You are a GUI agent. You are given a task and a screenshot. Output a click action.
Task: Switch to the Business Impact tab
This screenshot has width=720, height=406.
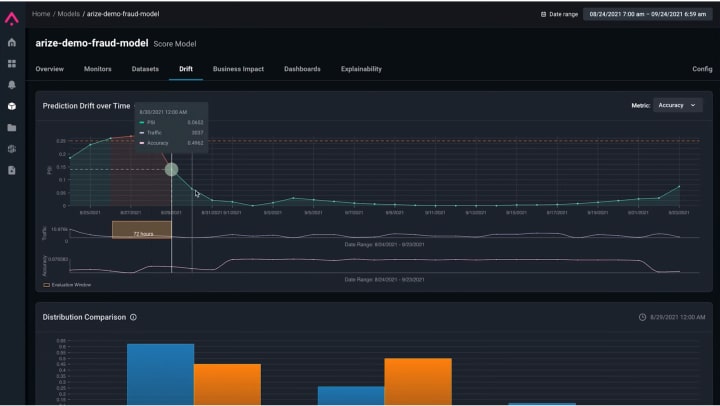point(238,69)
